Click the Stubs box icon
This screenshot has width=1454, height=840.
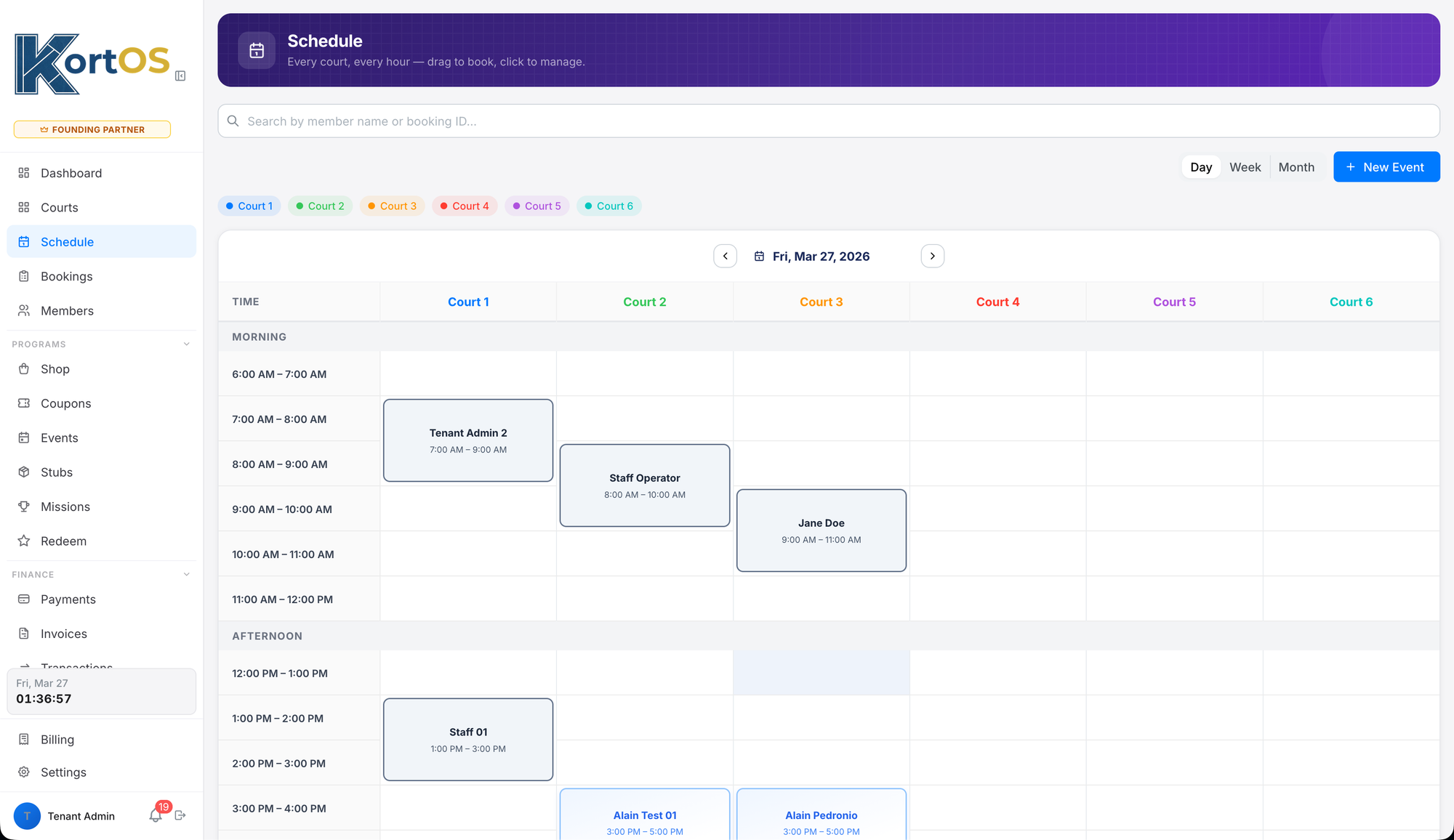point(24,472)
